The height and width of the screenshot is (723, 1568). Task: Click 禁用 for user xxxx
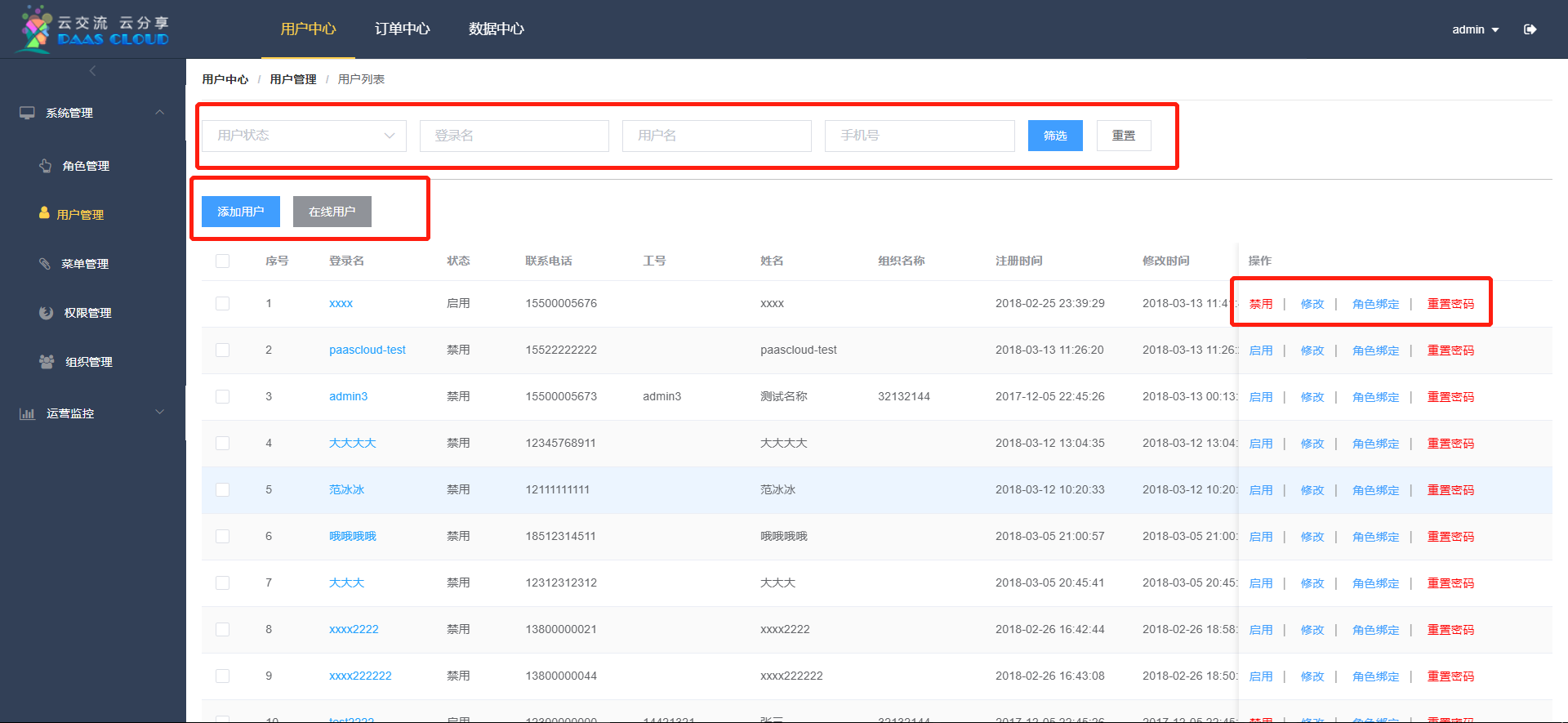(1261, 304)
